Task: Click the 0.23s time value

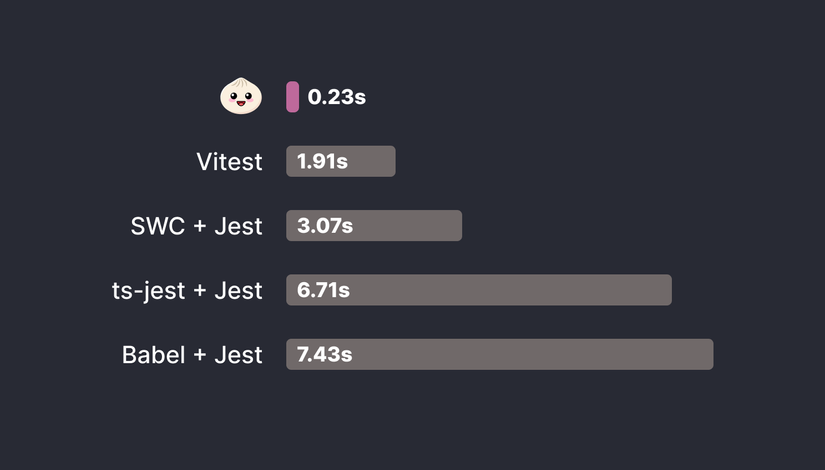Action: pos(337,97)
